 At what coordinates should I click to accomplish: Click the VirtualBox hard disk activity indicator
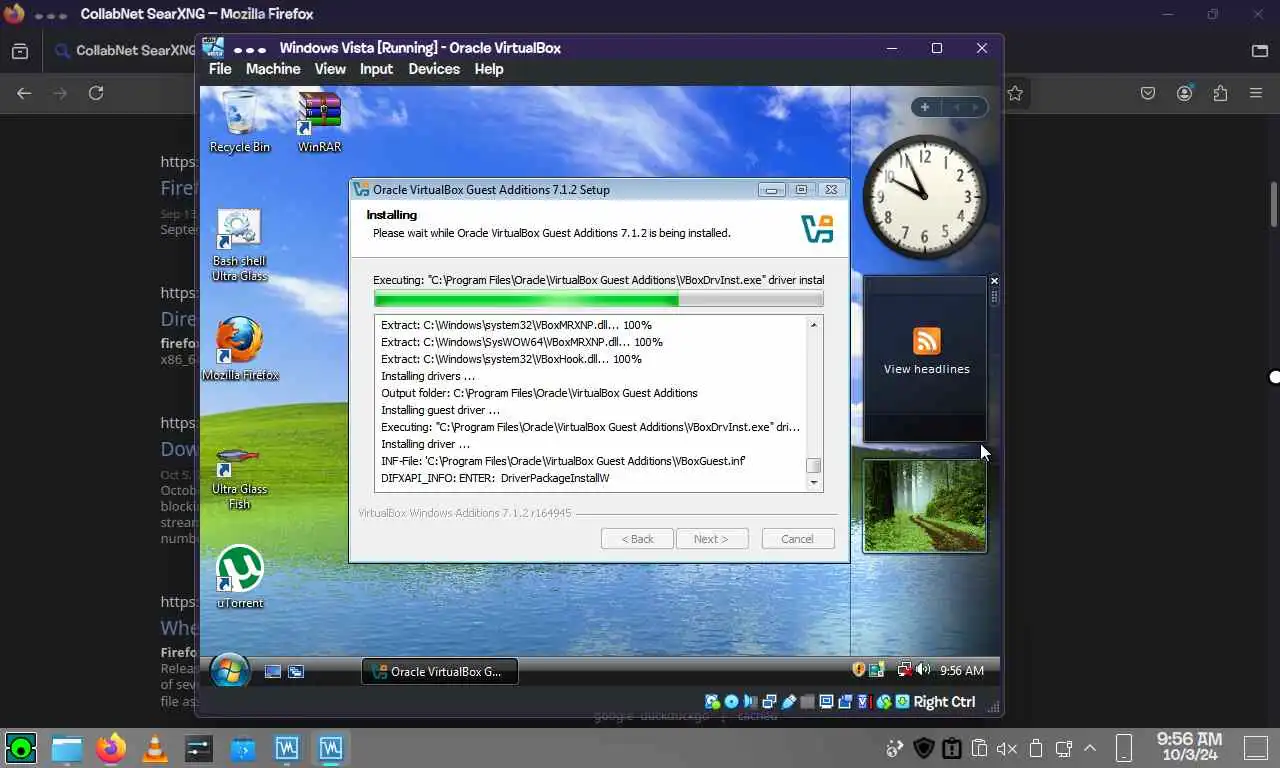point(712,702)
